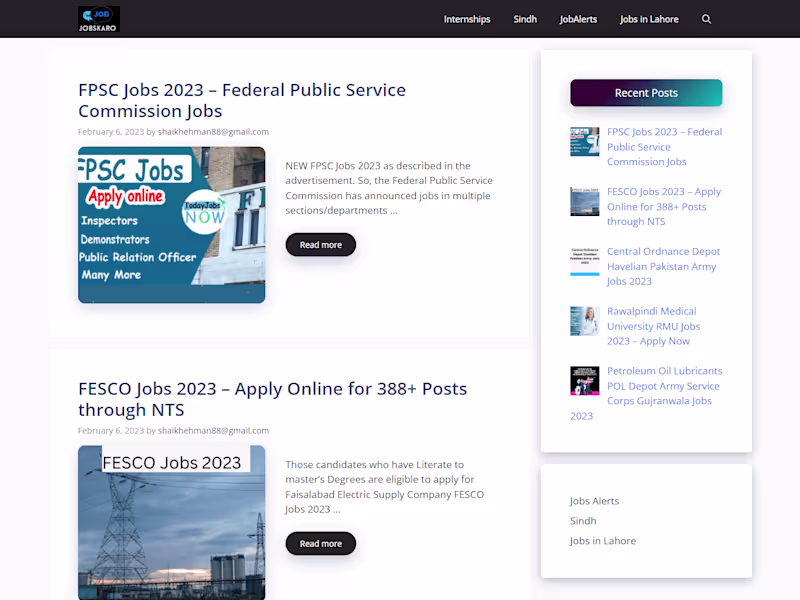Open Sindh link in sidebar widget
Screen dimensions: 800x600
point(583,521)
